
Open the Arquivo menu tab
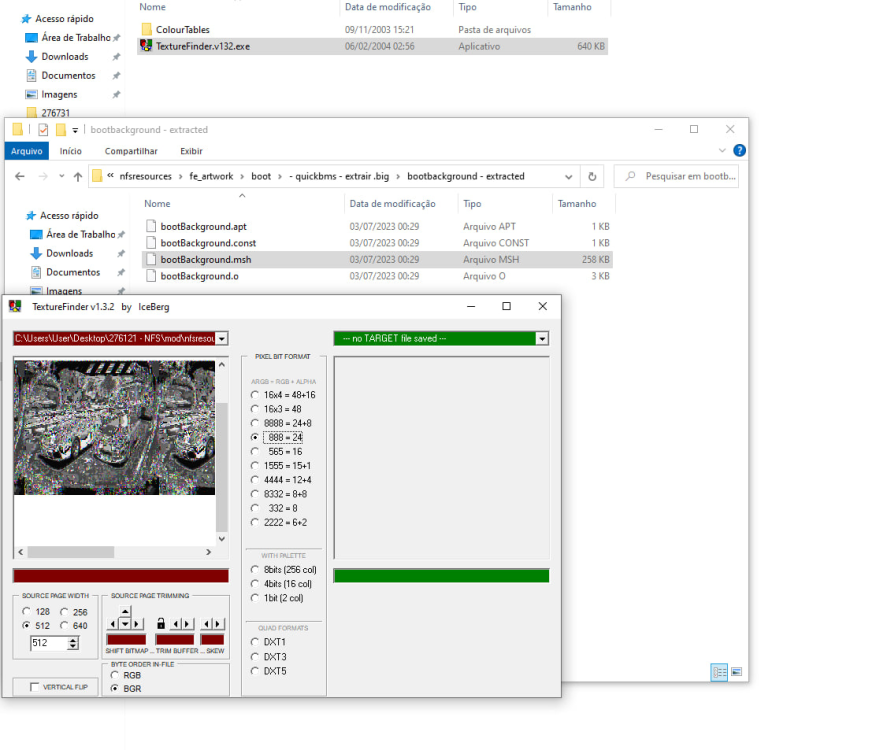(26, 151)
